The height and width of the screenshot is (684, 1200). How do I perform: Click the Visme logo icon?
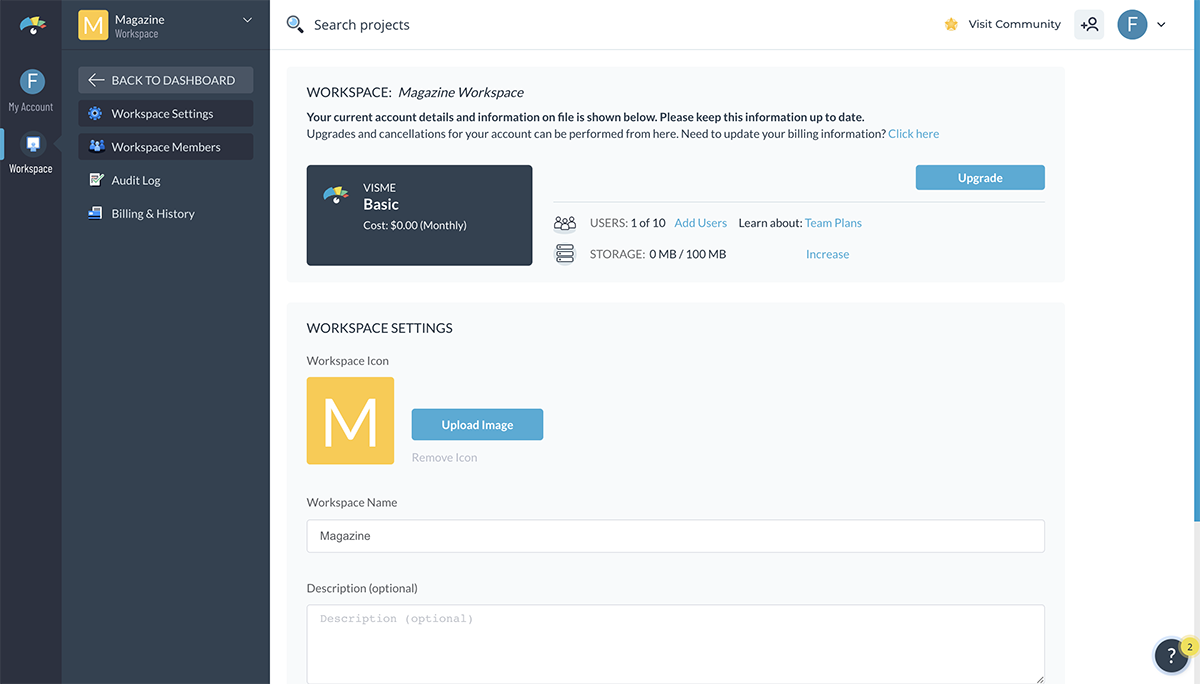32,25
